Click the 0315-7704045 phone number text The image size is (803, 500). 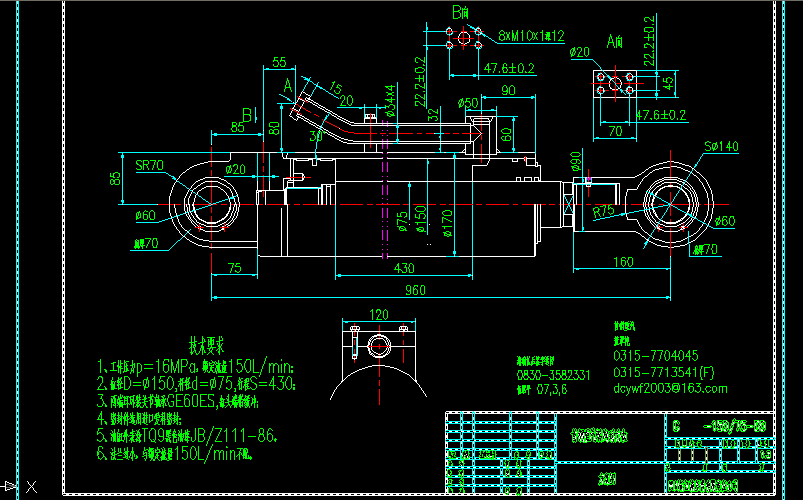coord(655,355)
